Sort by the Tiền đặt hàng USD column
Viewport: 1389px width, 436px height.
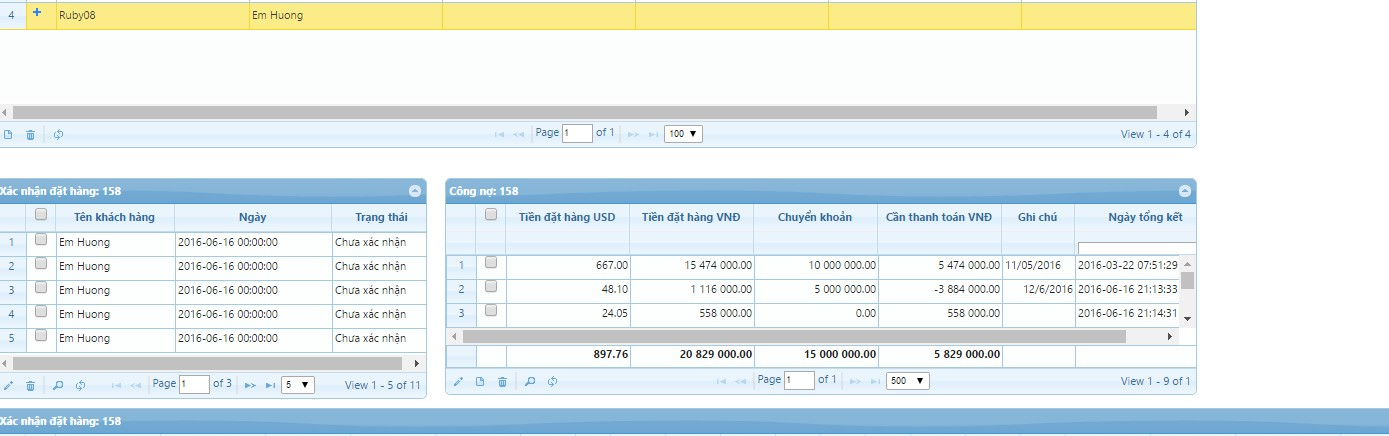pos(567,217)
